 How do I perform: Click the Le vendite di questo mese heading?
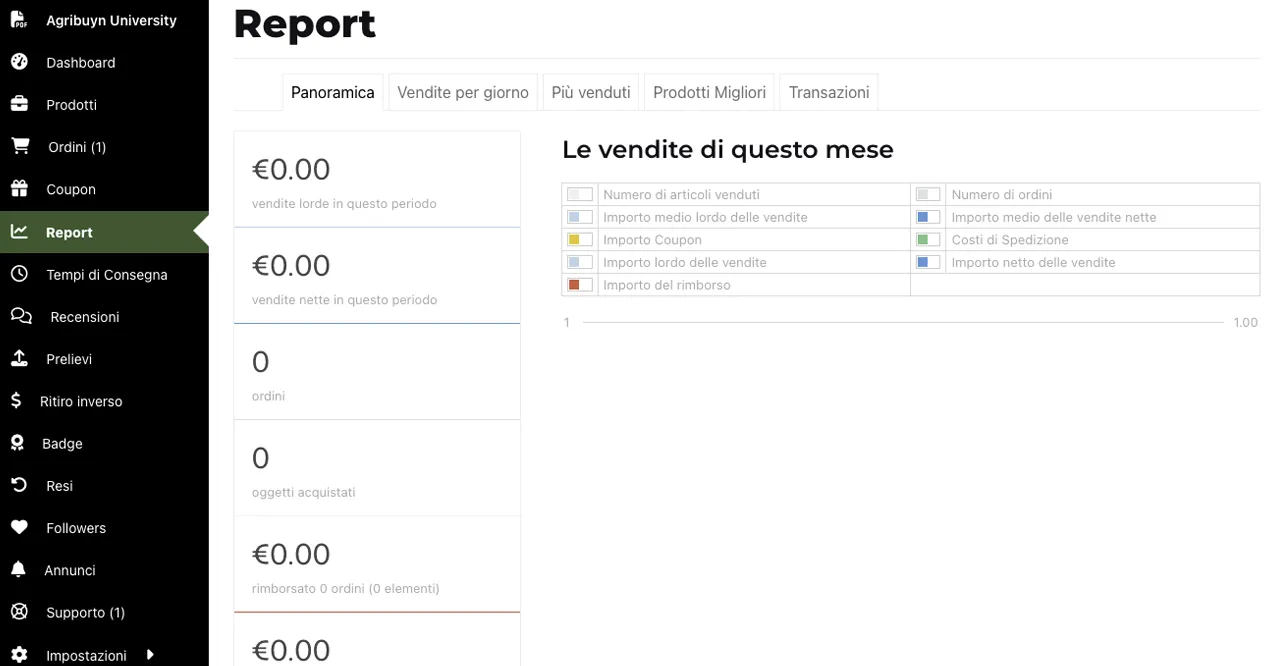[727, 149]
